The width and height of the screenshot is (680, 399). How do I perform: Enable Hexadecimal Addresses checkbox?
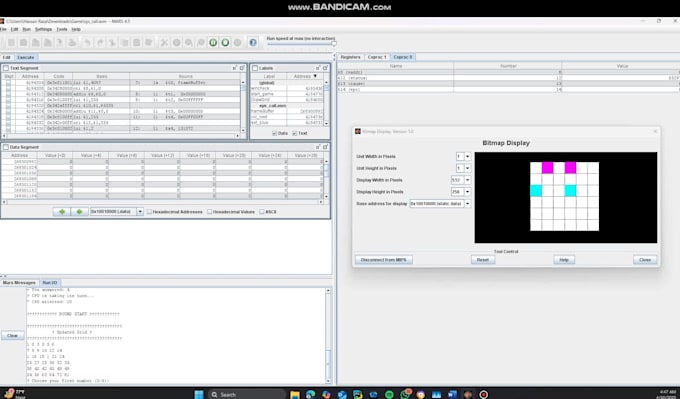pos(149,212)
